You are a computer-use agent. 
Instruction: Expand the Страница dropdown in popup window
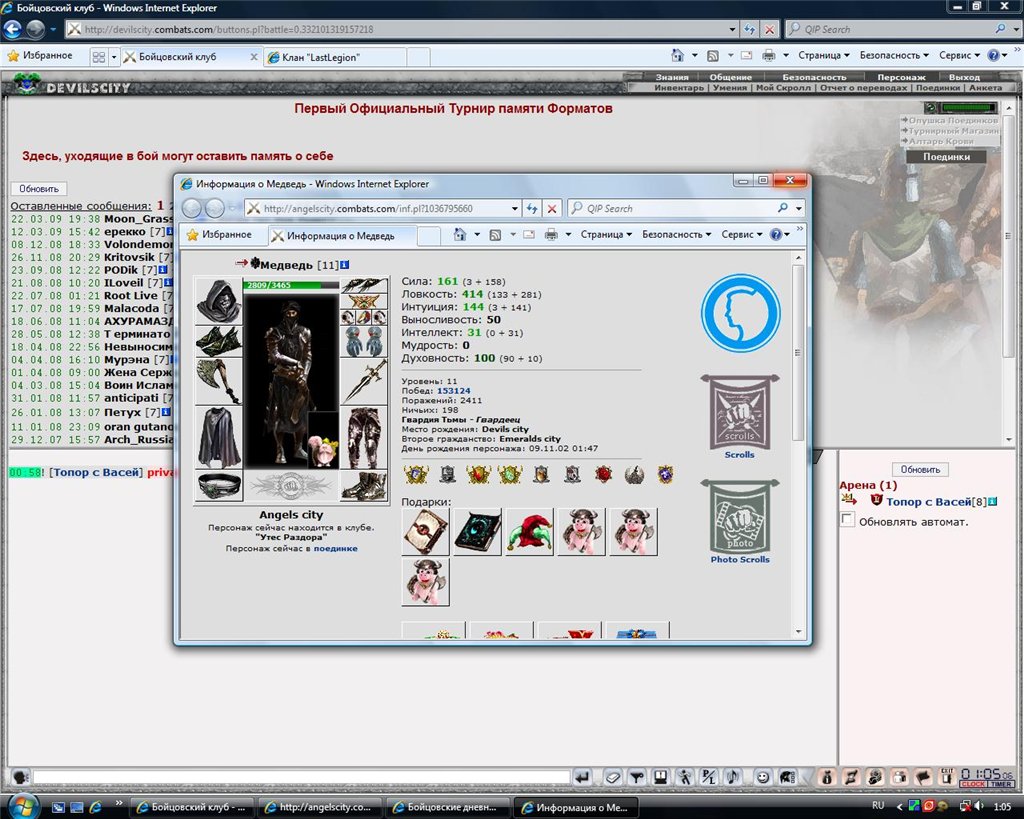(x=606, y=234)
